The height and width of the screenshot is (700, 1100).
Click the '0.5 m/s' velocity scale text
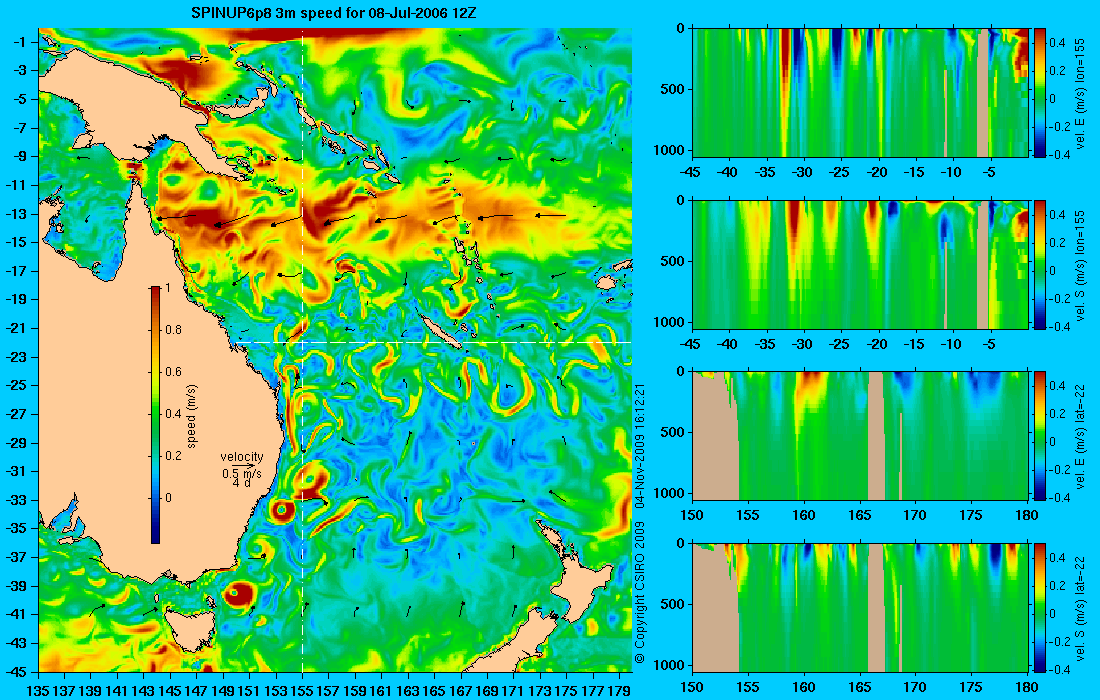click(x=241, y=474)
